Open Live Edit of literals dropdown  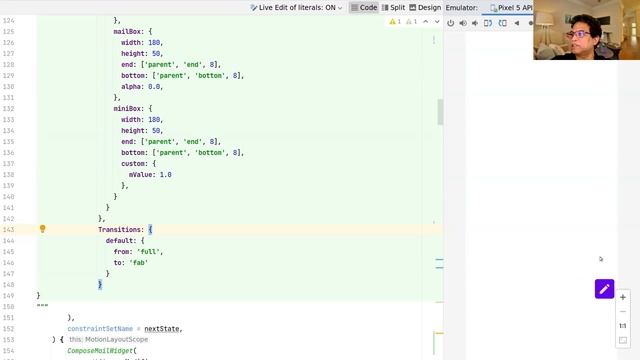pyautogui.click(x=296, y=7)
